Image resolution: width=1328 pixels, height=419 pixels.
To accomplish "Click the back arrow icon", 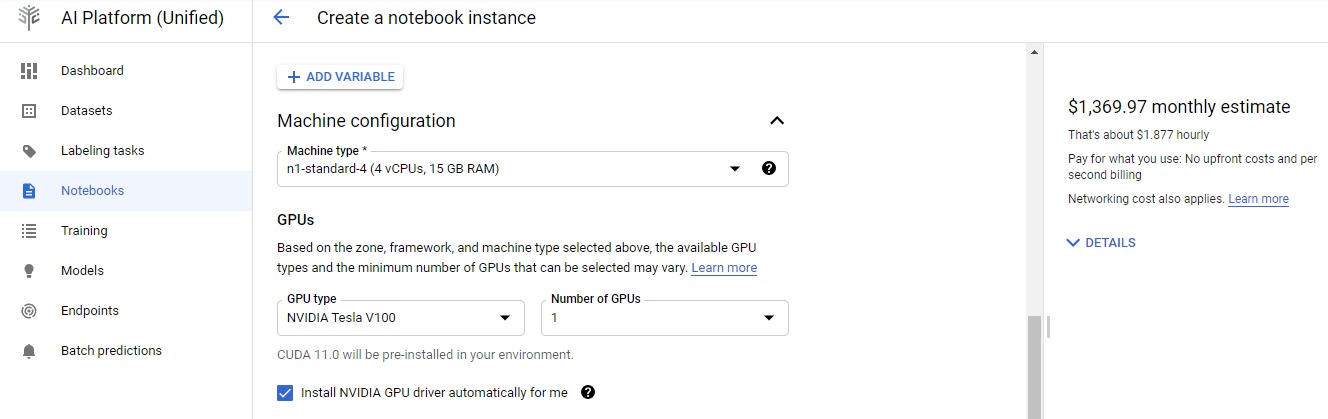I will [281, 18].
